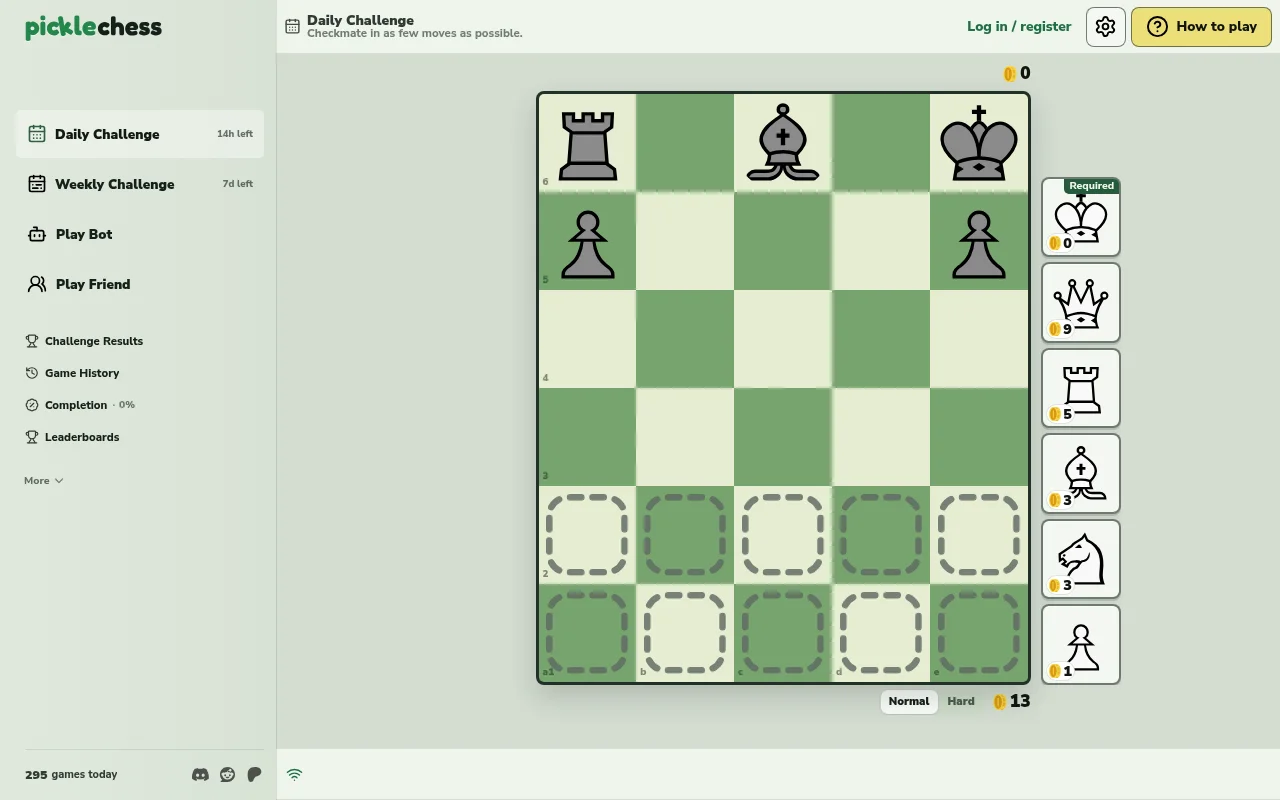Image resolution: width=1280 pixels, height=800 pixels.
Task: Select placement slot e2
Action: [979, 535]
